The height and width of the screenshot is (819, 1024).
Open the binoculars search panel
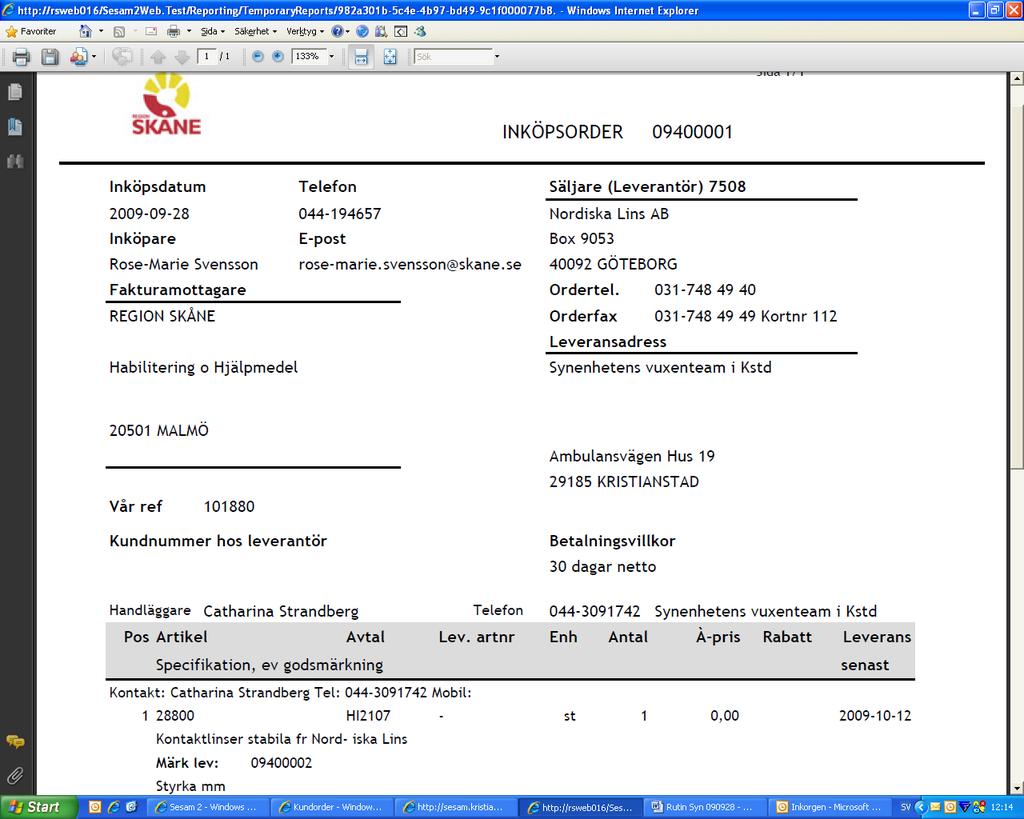(x=15, y=161)
